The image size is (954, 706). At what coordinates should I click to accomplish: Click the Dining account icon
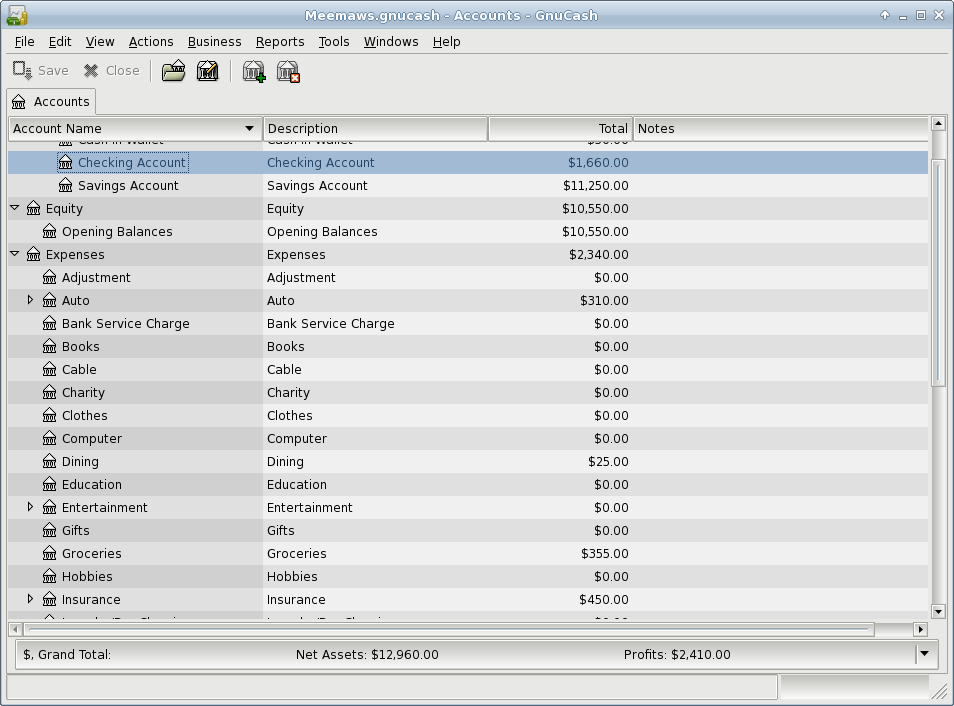point(49,462)
